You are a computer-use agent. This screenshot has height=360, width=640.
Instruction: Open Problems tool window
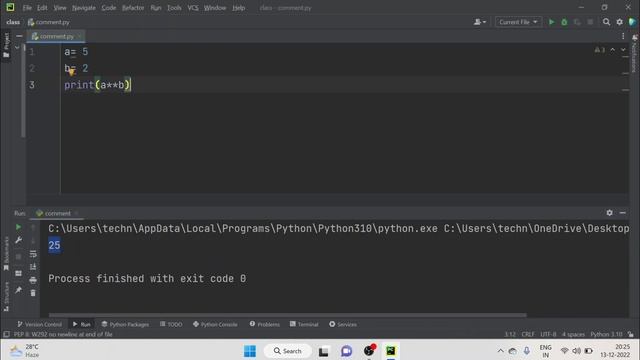click(x=264, y=324)
